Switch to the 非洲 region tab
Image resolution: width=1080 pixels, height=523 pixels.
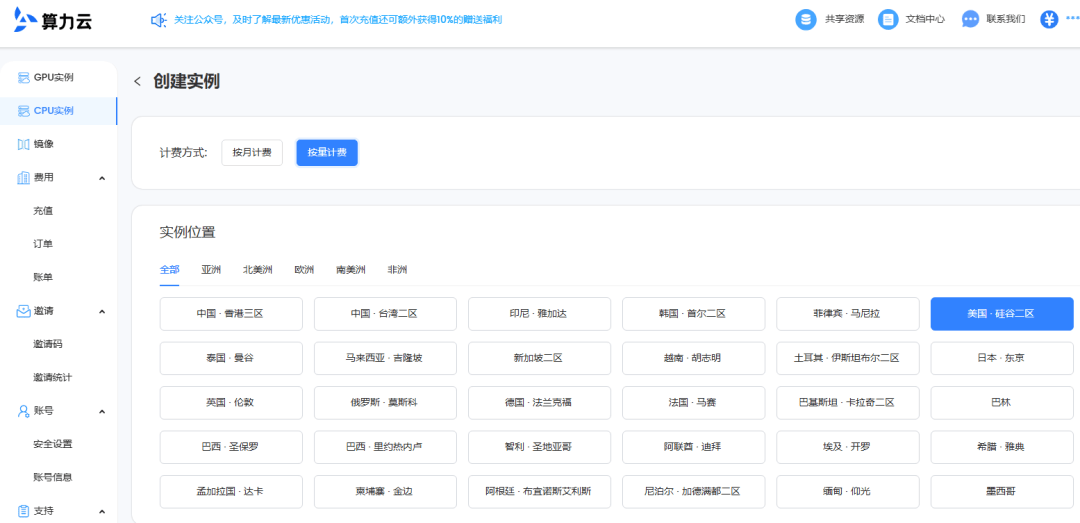pos(397,269)
